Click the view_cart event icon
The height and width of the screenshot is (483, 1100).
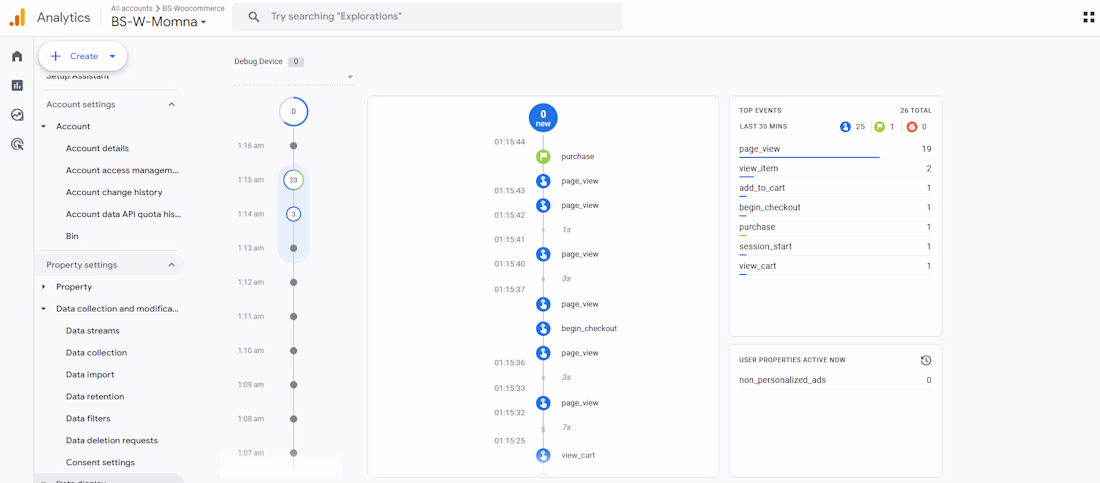click(x=543, y=456)
